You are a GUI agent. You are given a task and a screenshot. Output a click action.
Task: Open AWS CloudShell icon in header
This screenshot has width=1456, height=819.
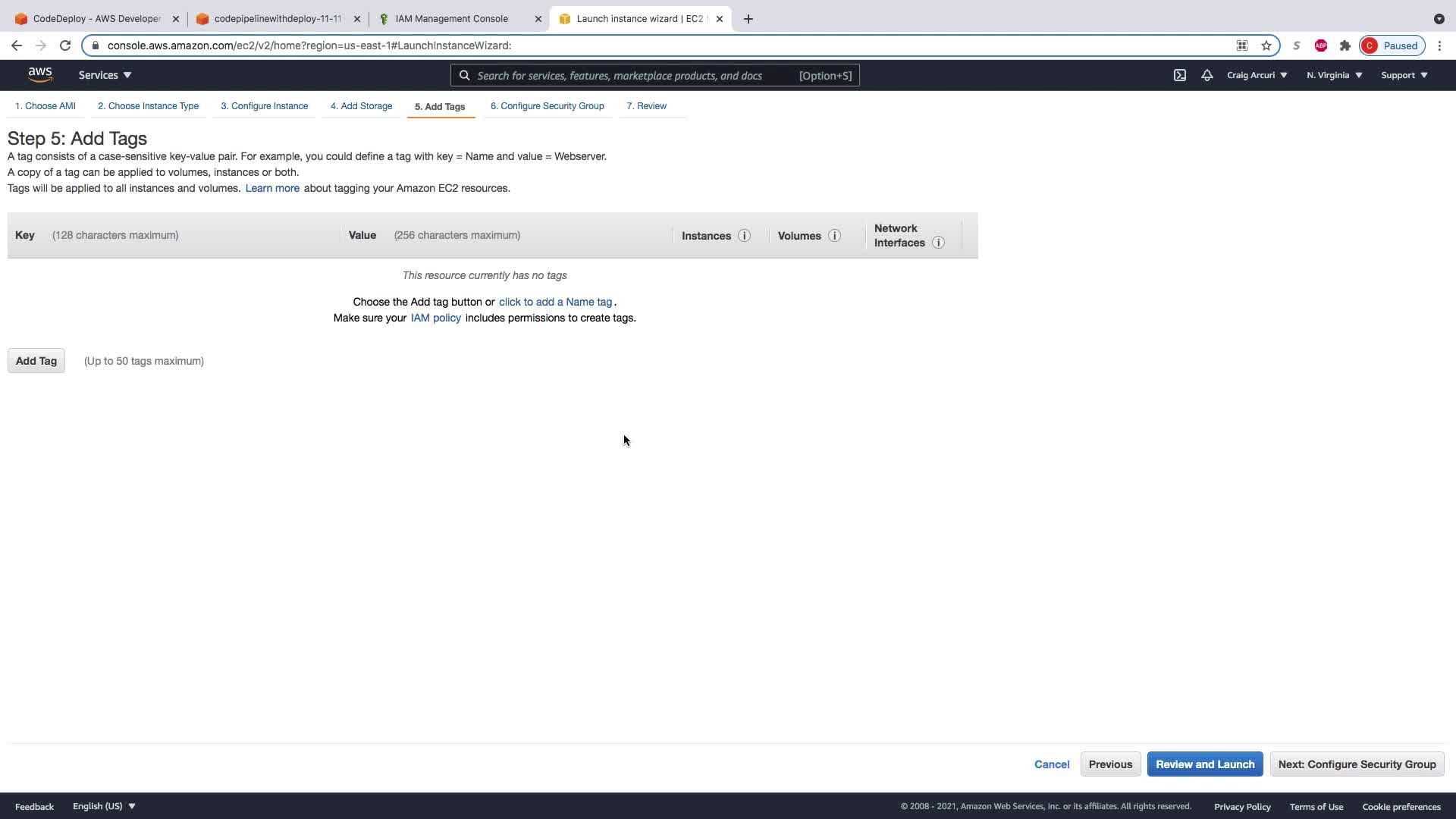[x=1179, y=75]
